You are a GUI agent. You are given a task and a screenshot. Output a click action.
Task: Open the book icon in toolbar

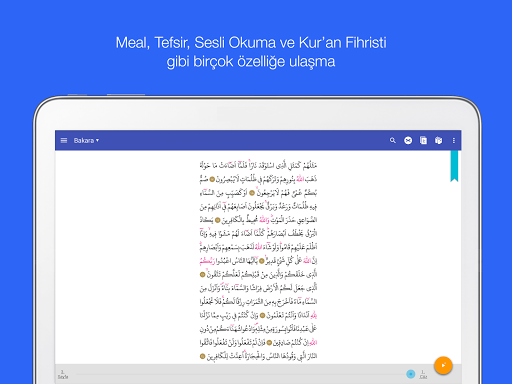(x=438, y=140)
